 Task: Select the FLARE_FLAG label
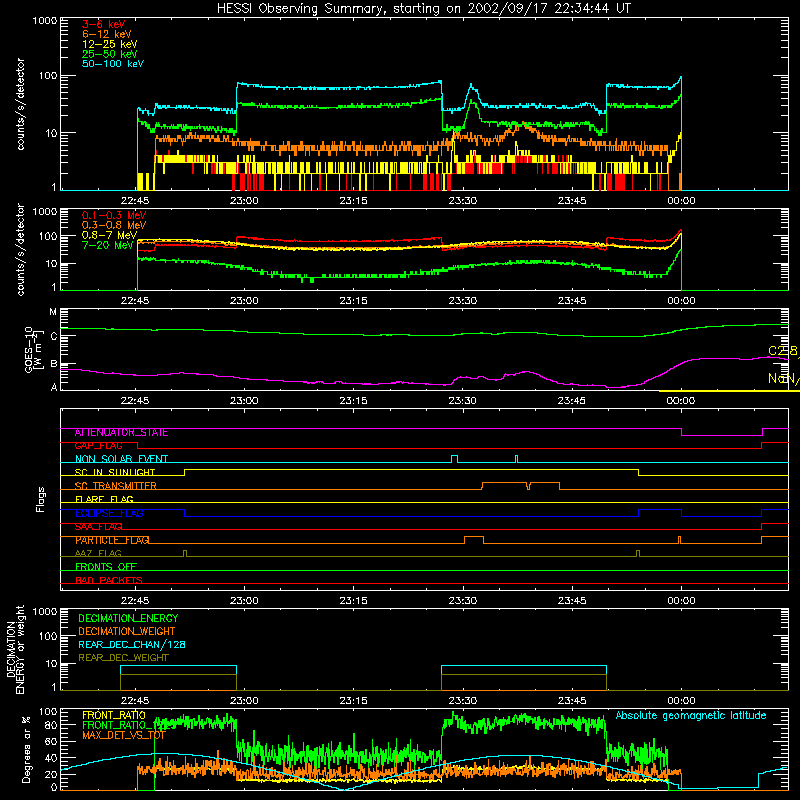click(x=104, y=499)
